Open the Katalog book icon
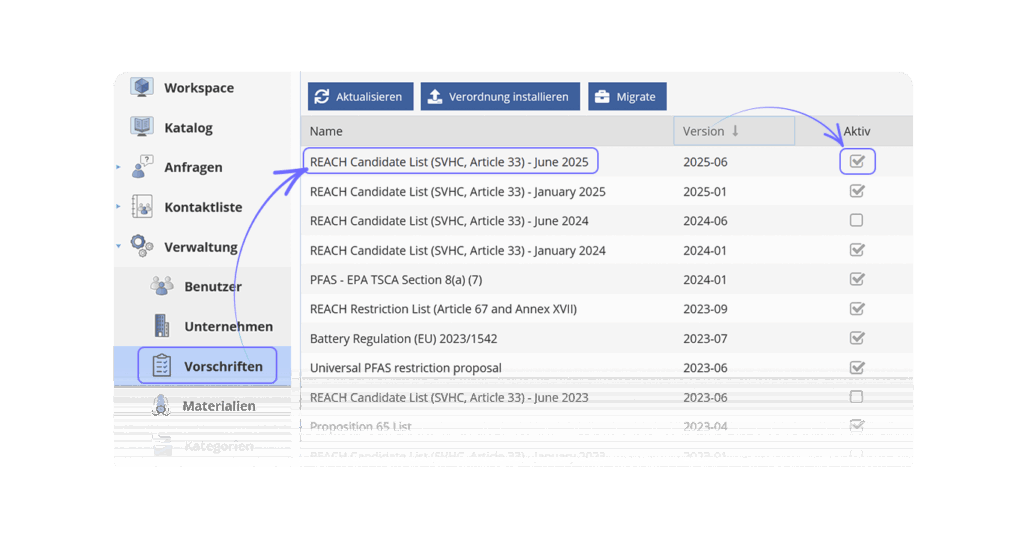The image size is (1024, 543). pyautogui.click(x=142, y=127)
